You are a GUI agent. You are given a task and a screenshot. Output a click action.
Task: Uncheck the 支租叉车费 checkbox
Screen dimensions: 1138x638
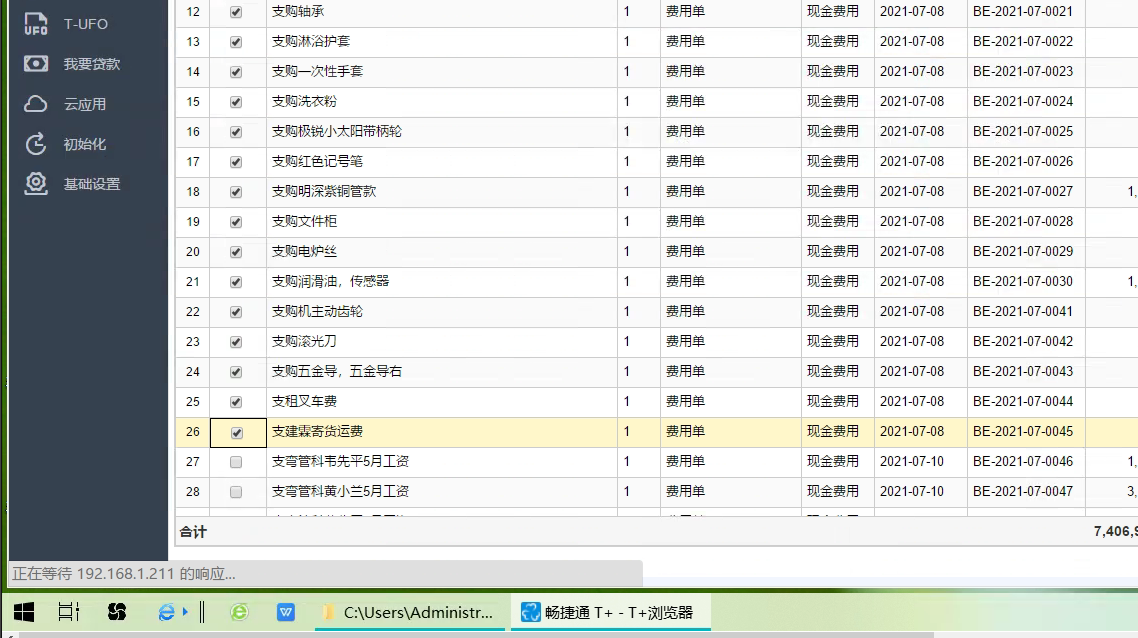click(236, 402)
